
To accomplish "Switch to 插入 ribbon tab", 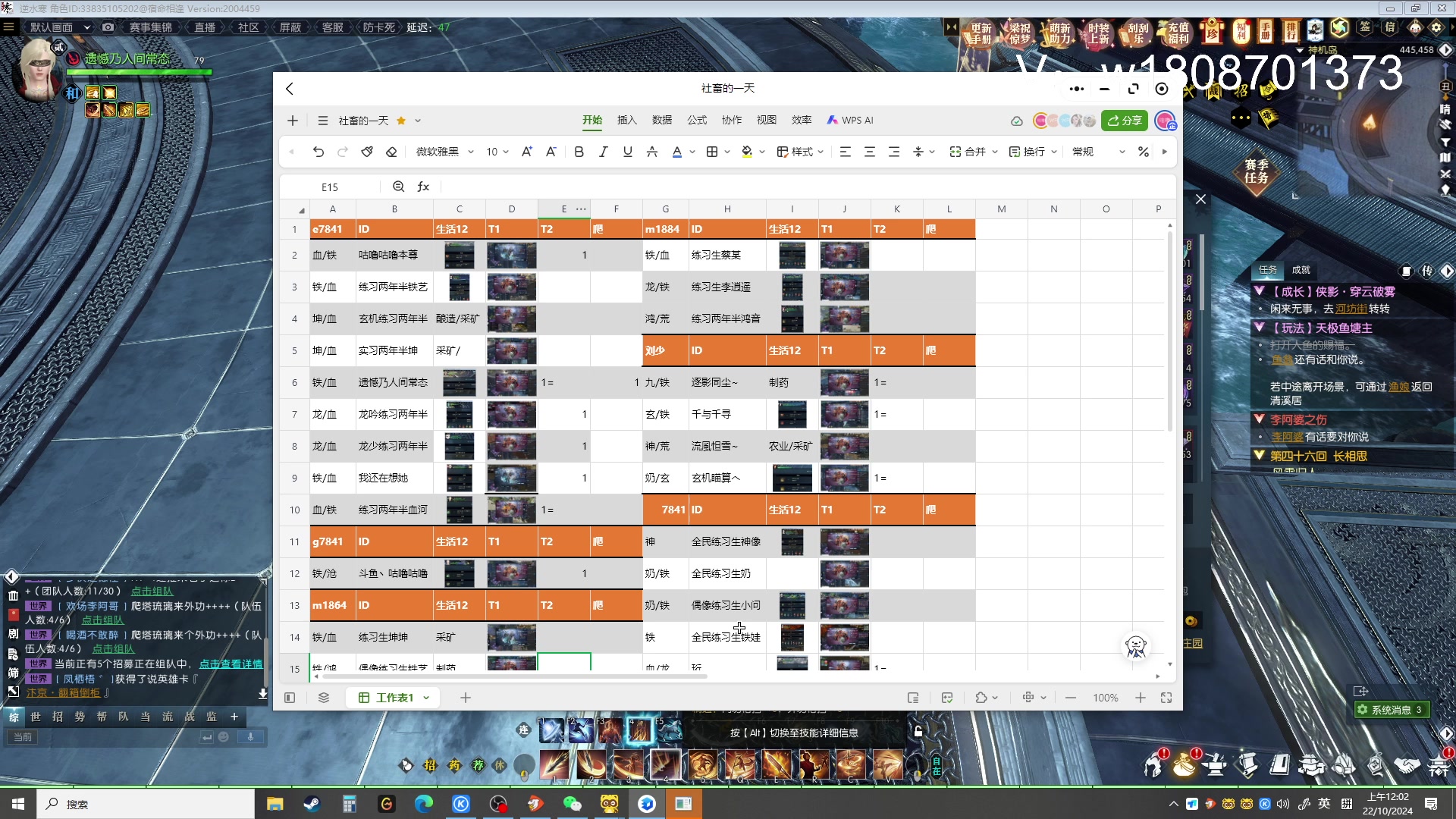I will [627, 120].
